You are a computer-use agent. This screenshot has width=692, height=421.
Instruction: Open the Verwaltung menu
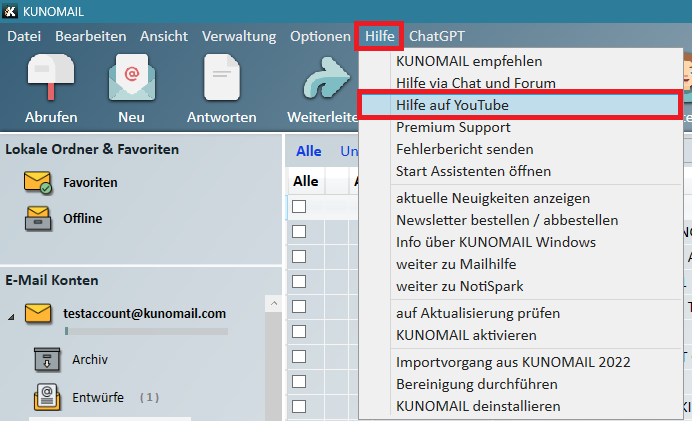[239, 36]
